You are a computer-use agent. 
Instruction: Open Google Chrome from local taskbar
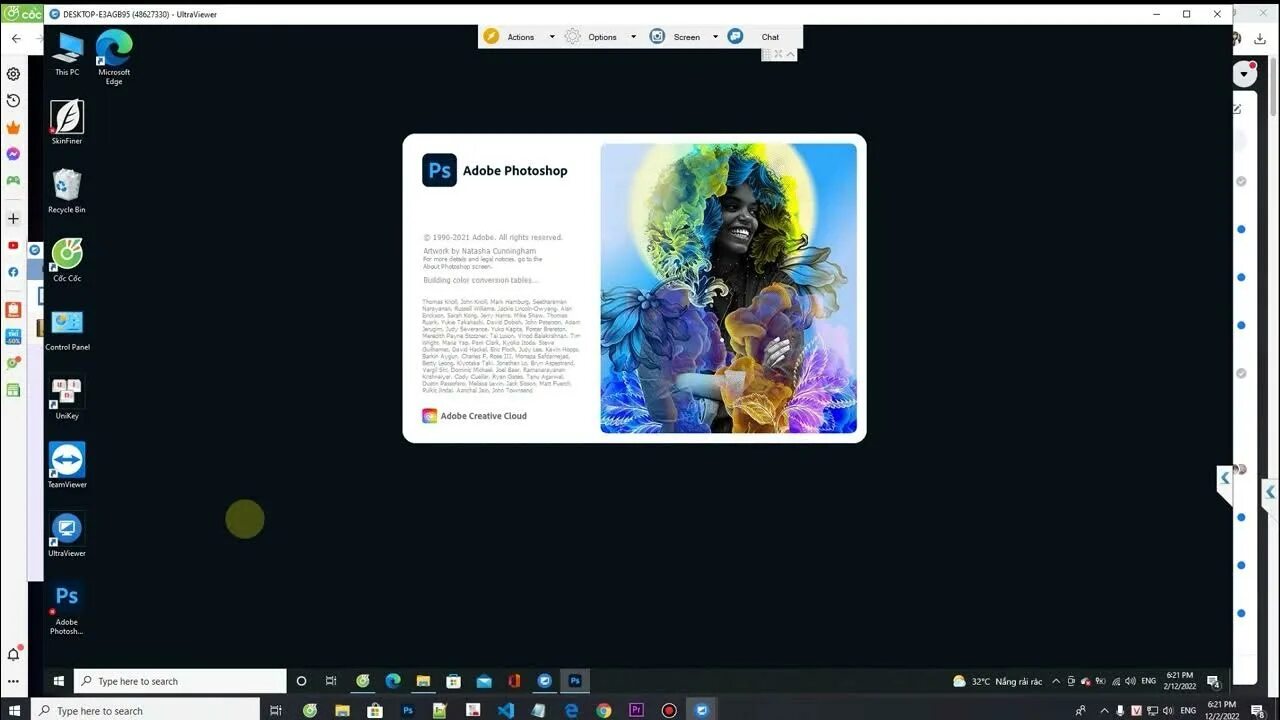pos(603,710)
